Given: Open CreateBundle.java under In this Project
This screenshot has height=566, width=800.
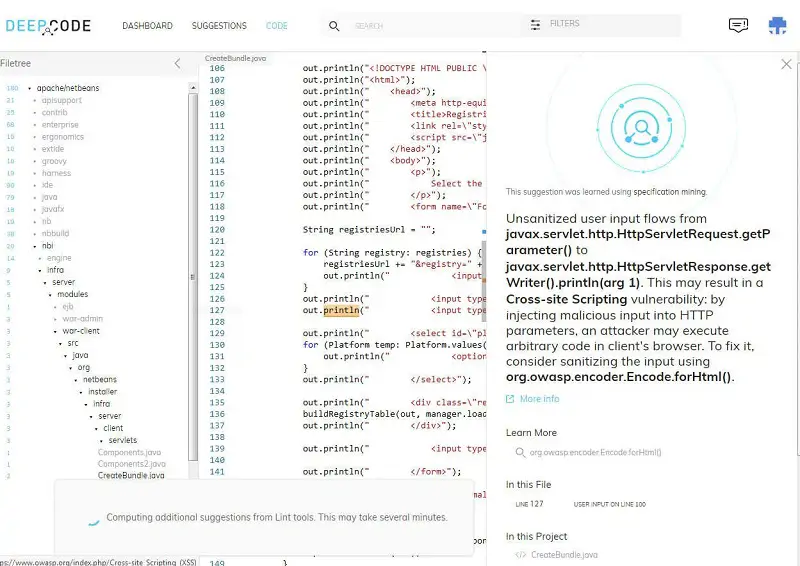Looking at the screenshot, I should click(x=564, y=555).
